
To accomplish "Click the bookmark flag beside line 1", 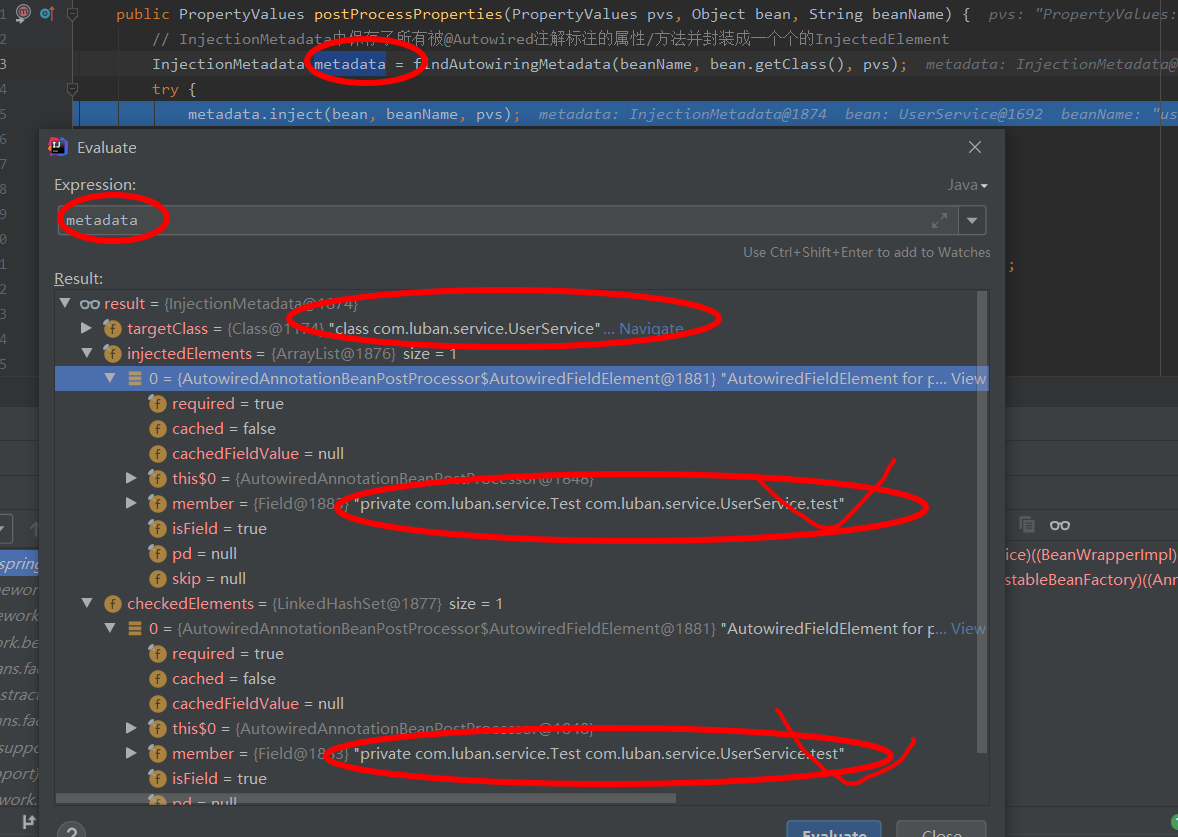I will point(70,13).
